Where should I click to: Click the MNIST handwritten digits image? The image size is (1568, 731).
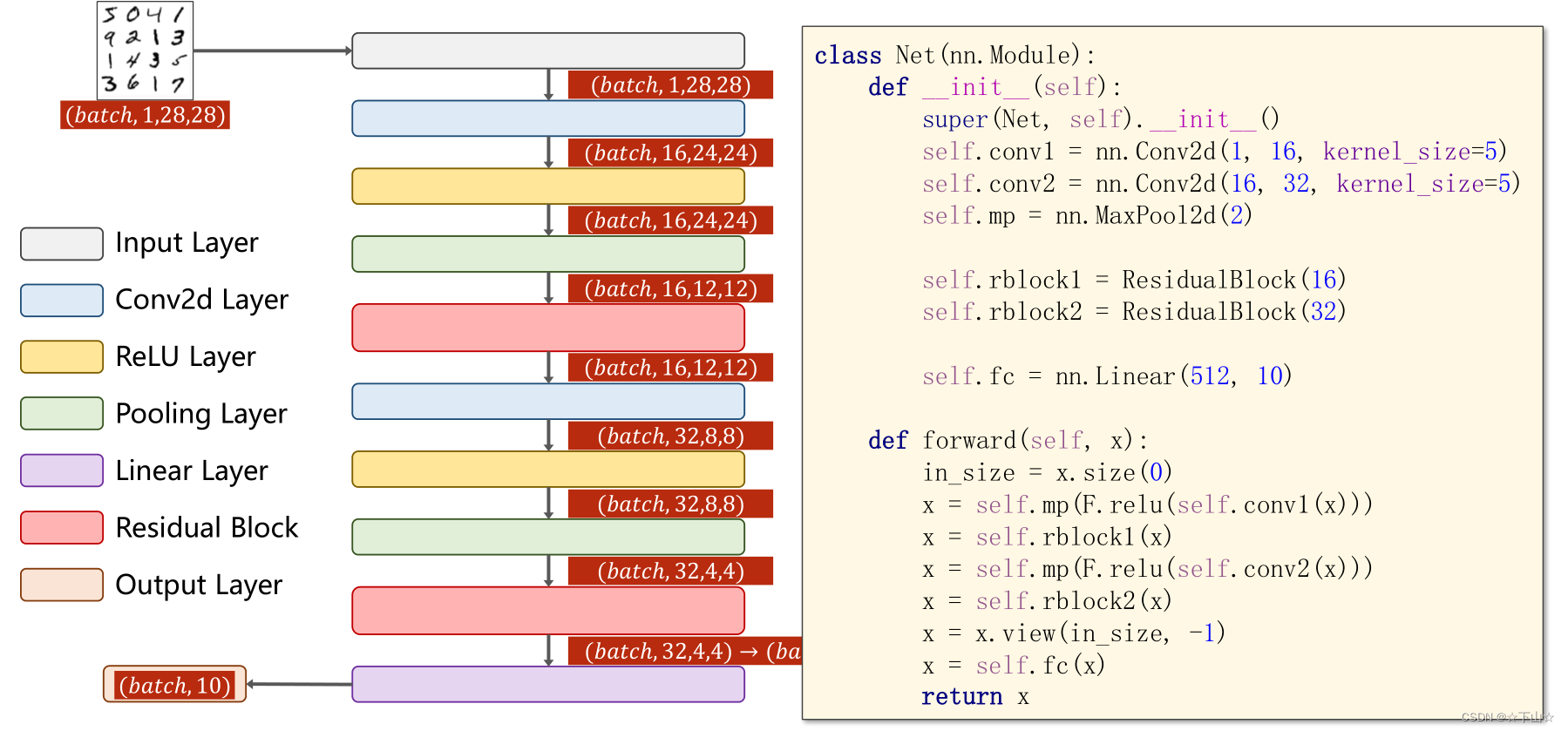tap(145, 51)
